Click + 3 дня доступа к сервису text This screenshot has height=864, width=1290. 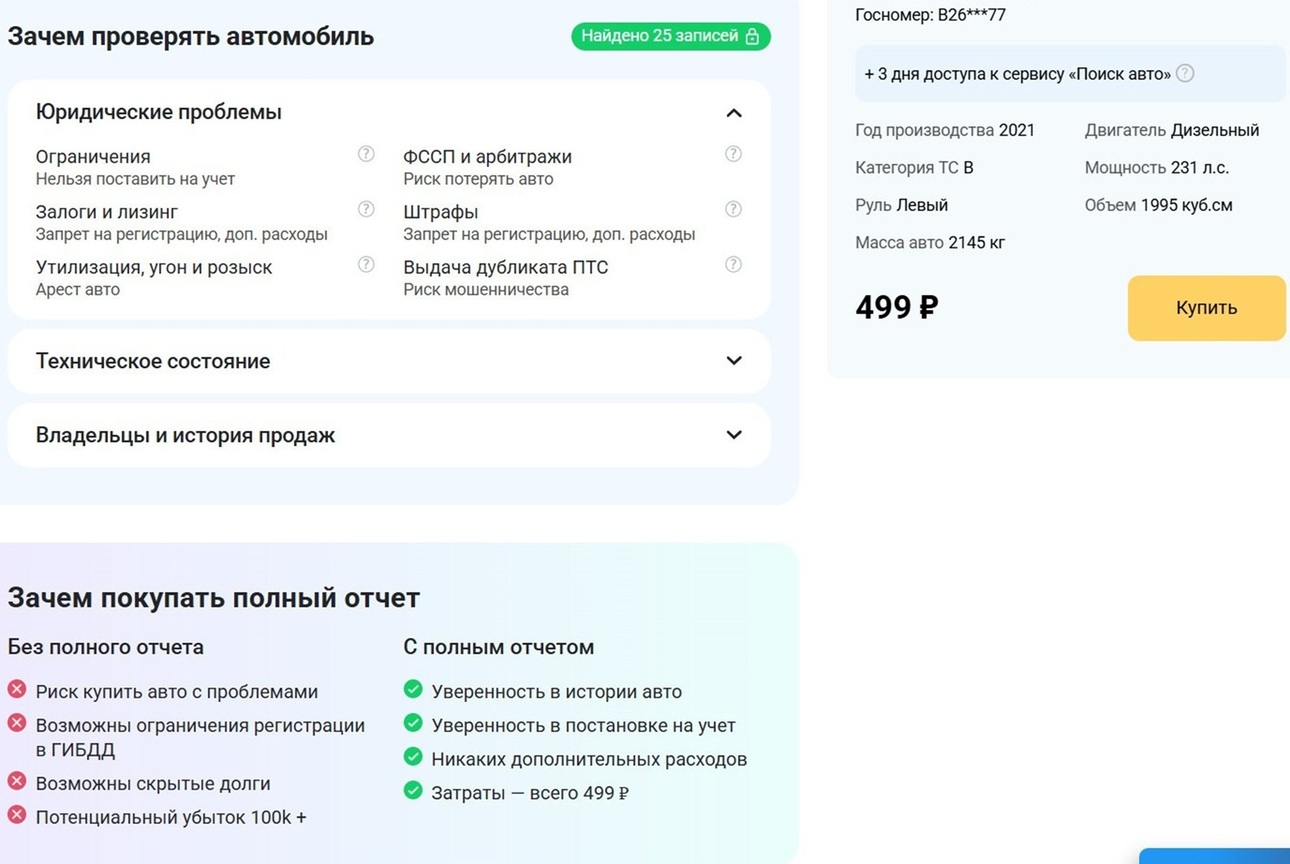click(1018, 73)
